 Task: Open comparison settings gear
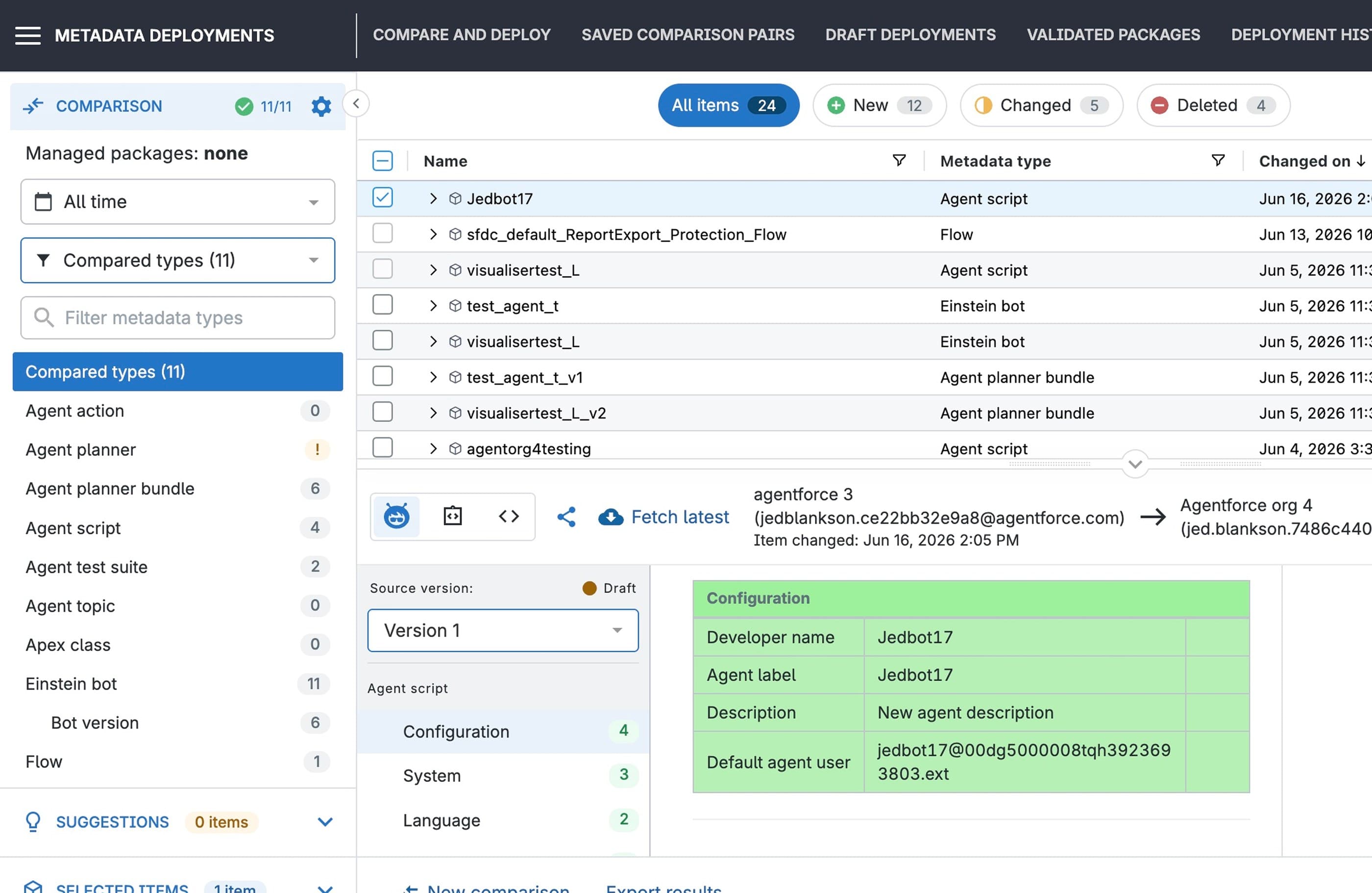[321, 106]
